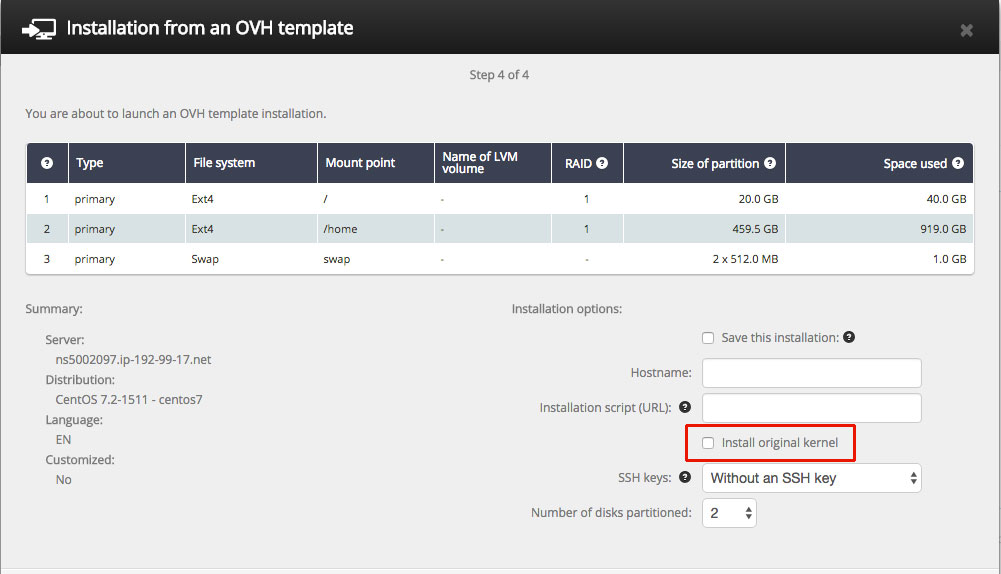1001x574 pixels.
Task: Click the help icon in table header first column
Action: (47, 163)
